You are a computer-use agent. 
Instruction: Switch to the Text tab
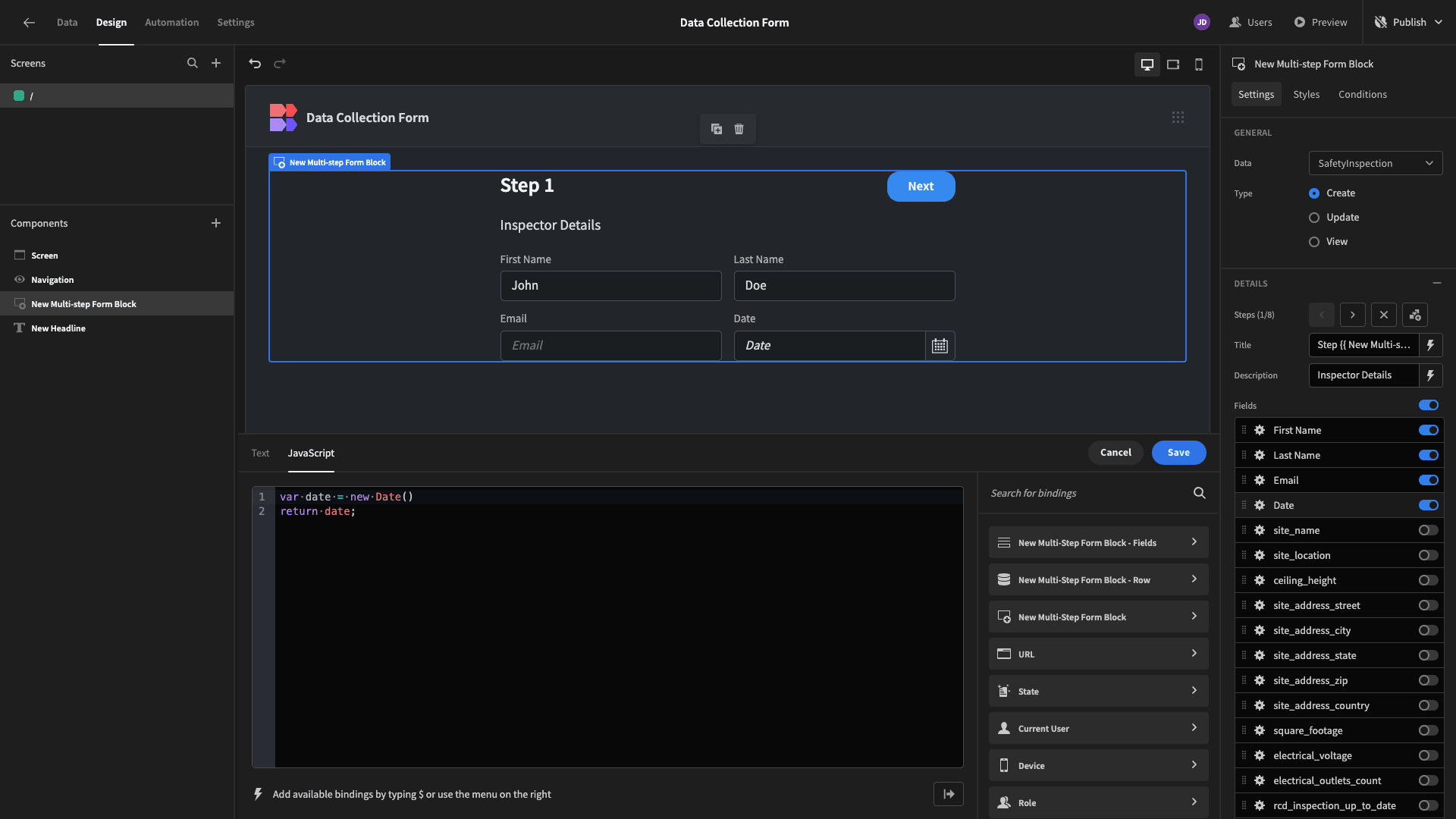260,453
